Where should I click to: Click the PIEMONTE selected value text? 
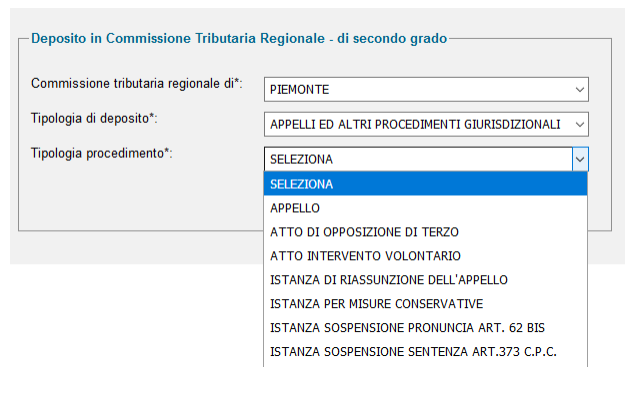click(299, 90)
